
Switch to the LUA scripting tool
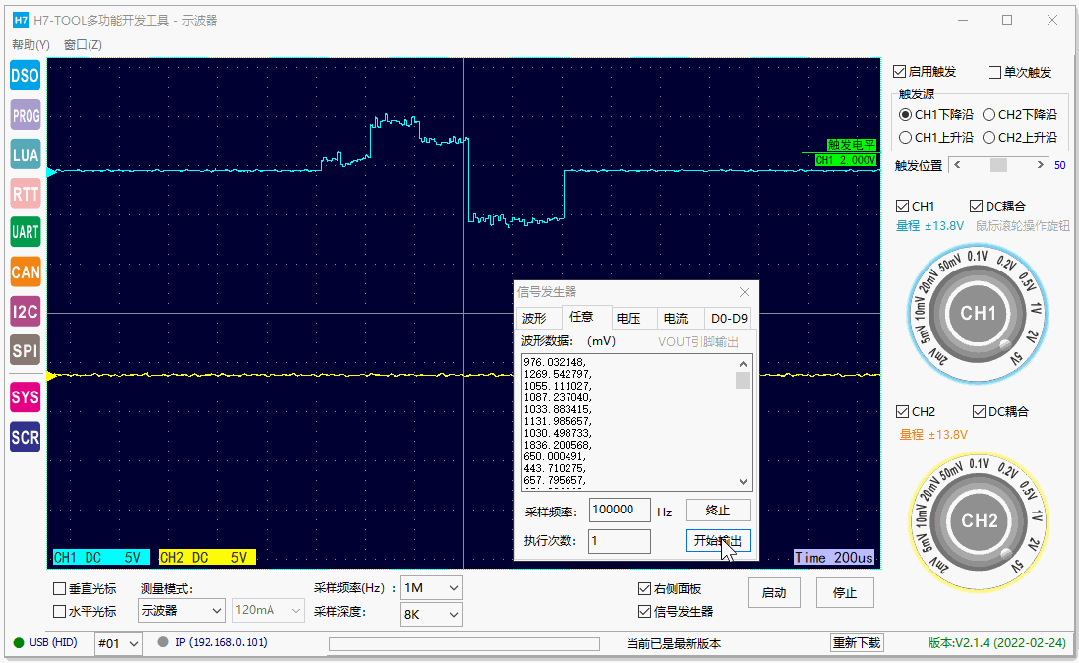tap(24, 154)
